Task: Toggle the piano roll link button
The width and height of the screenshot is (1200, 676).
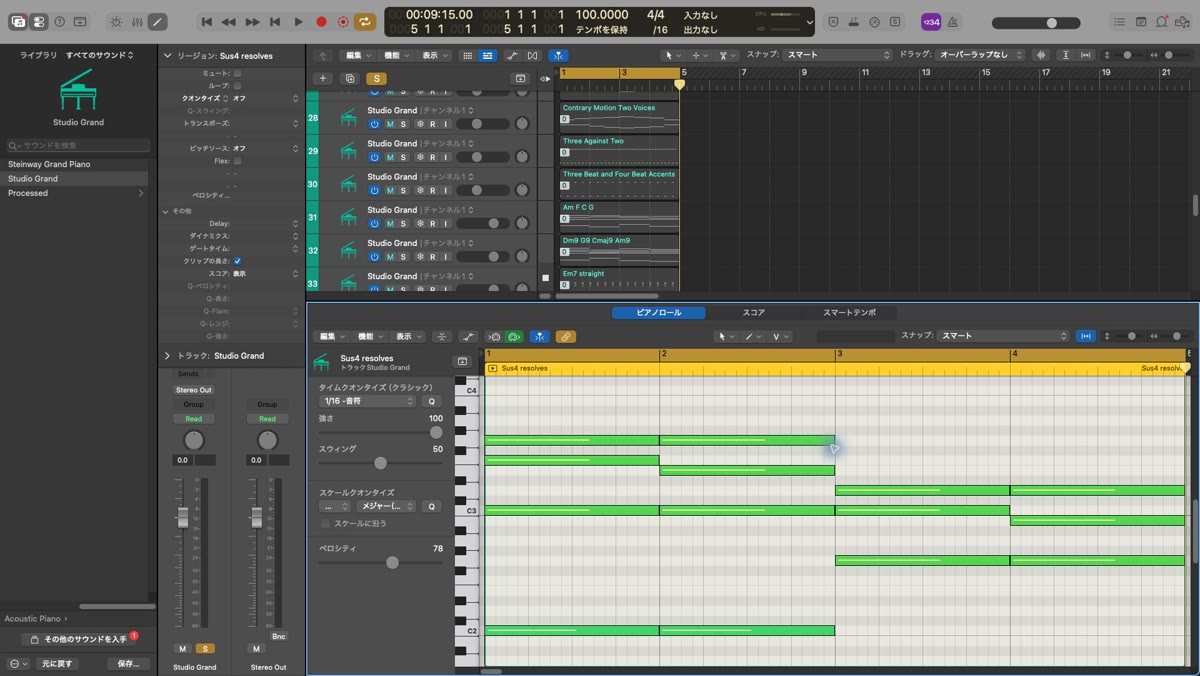Action: click(x=565, y=337)
